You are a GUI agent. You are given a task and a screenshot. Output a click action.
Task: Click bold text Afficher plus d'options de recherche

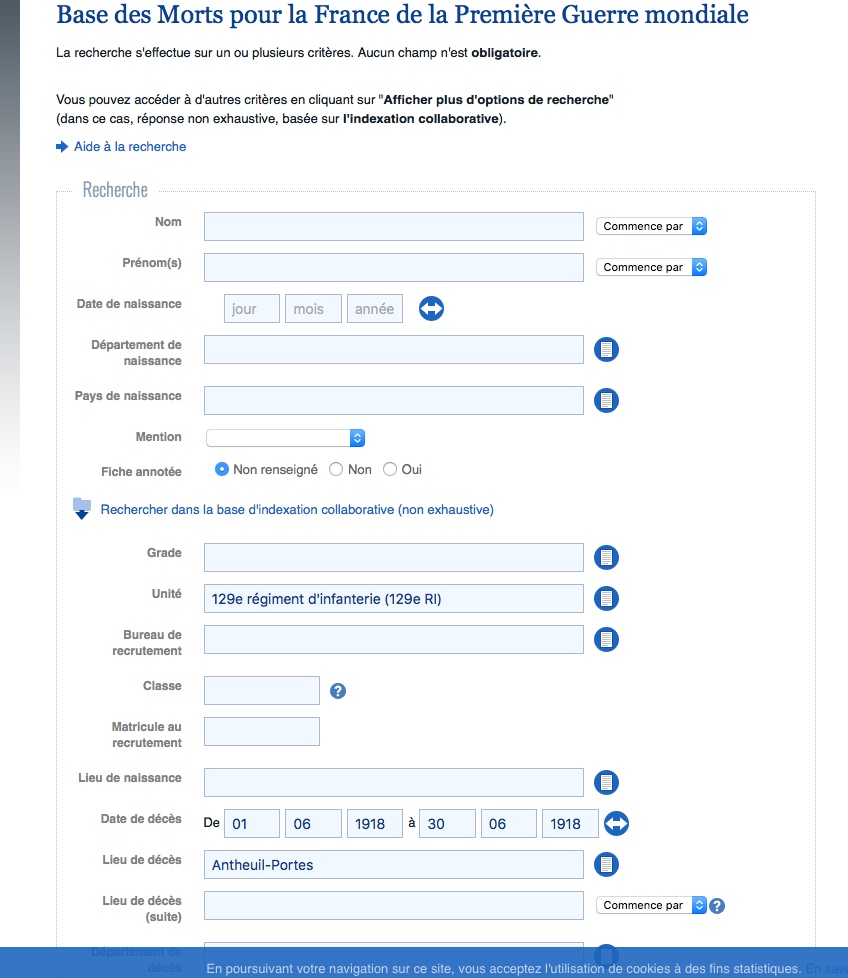(x=496, y=100)
